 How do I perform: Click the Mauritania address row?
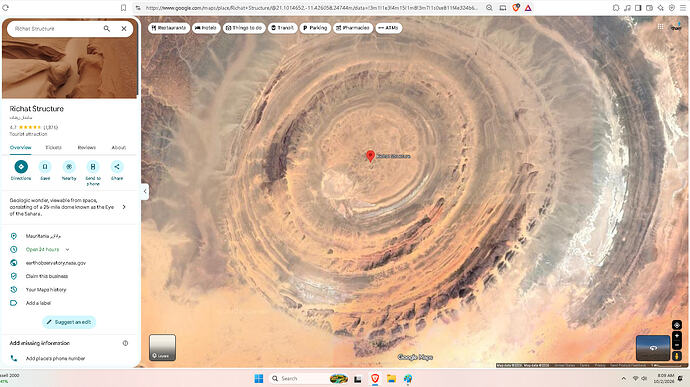[x=70, y=236]
